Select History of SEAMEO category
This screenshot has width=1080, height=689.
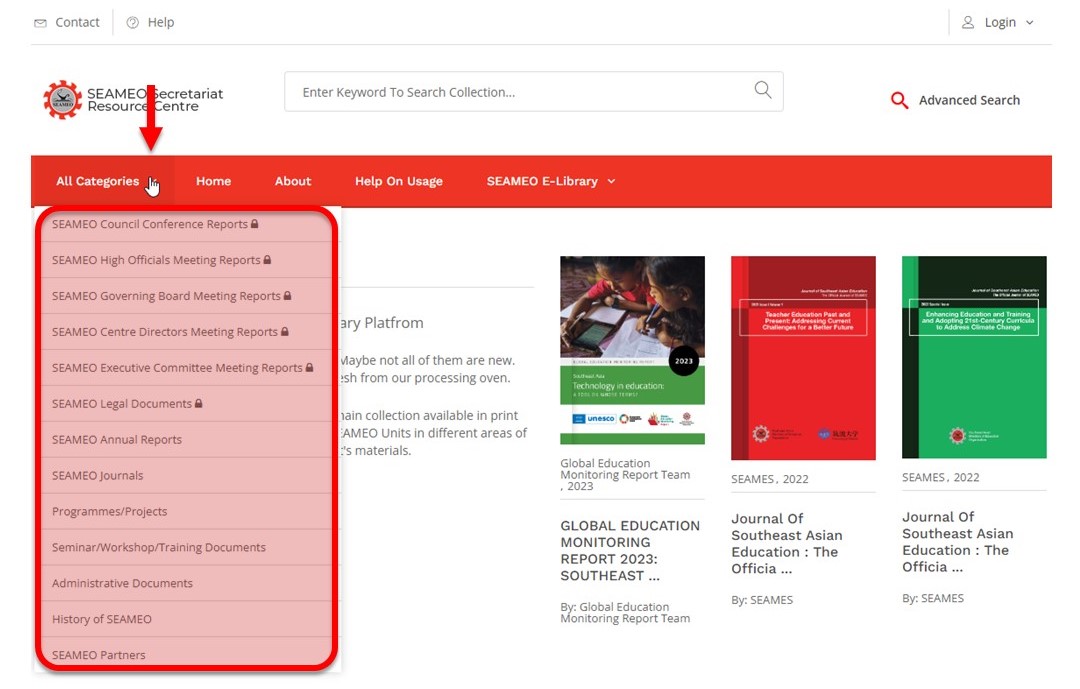102,619
